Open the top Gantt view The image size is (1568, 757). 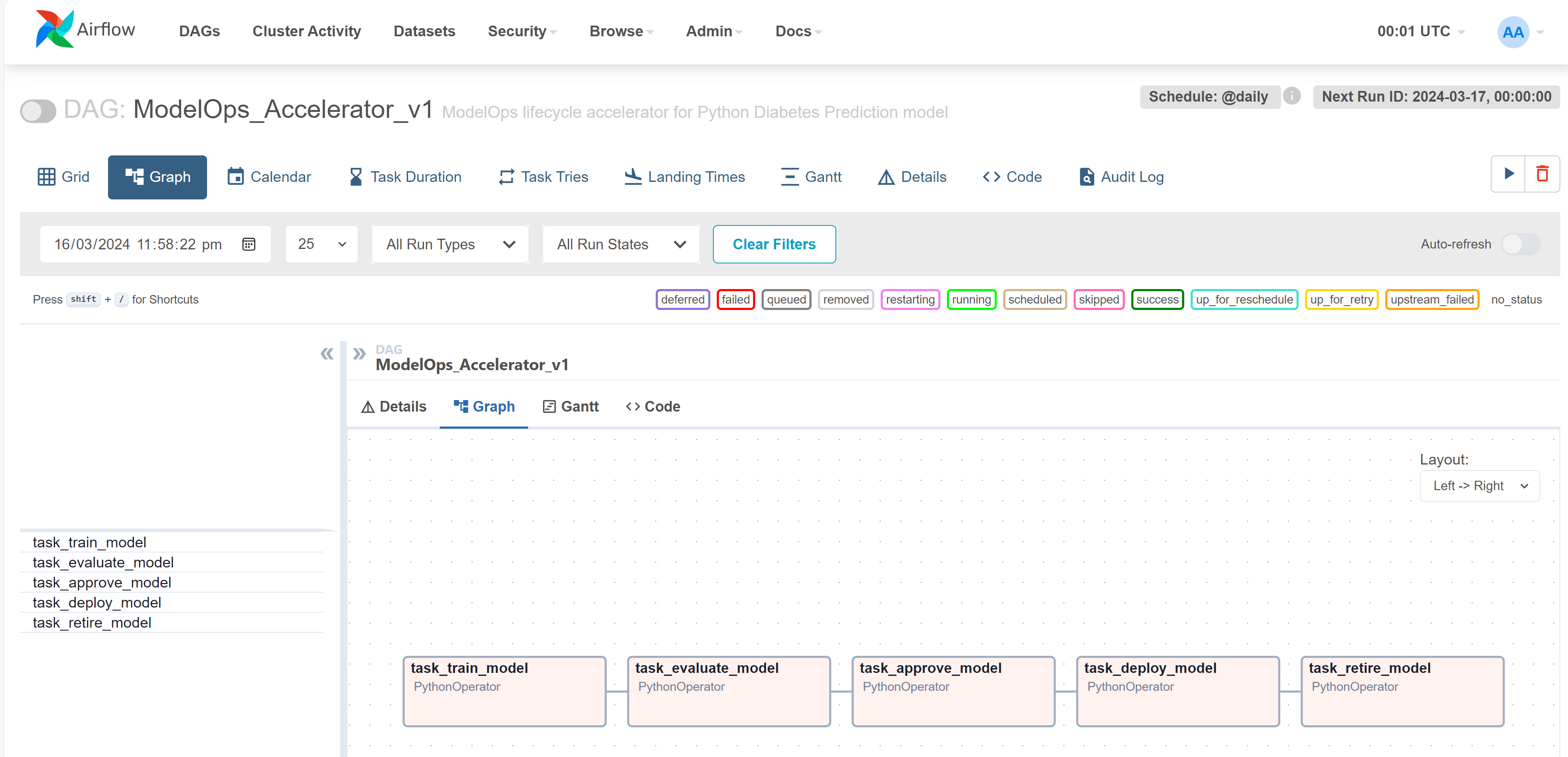click(x=812, y=177)
